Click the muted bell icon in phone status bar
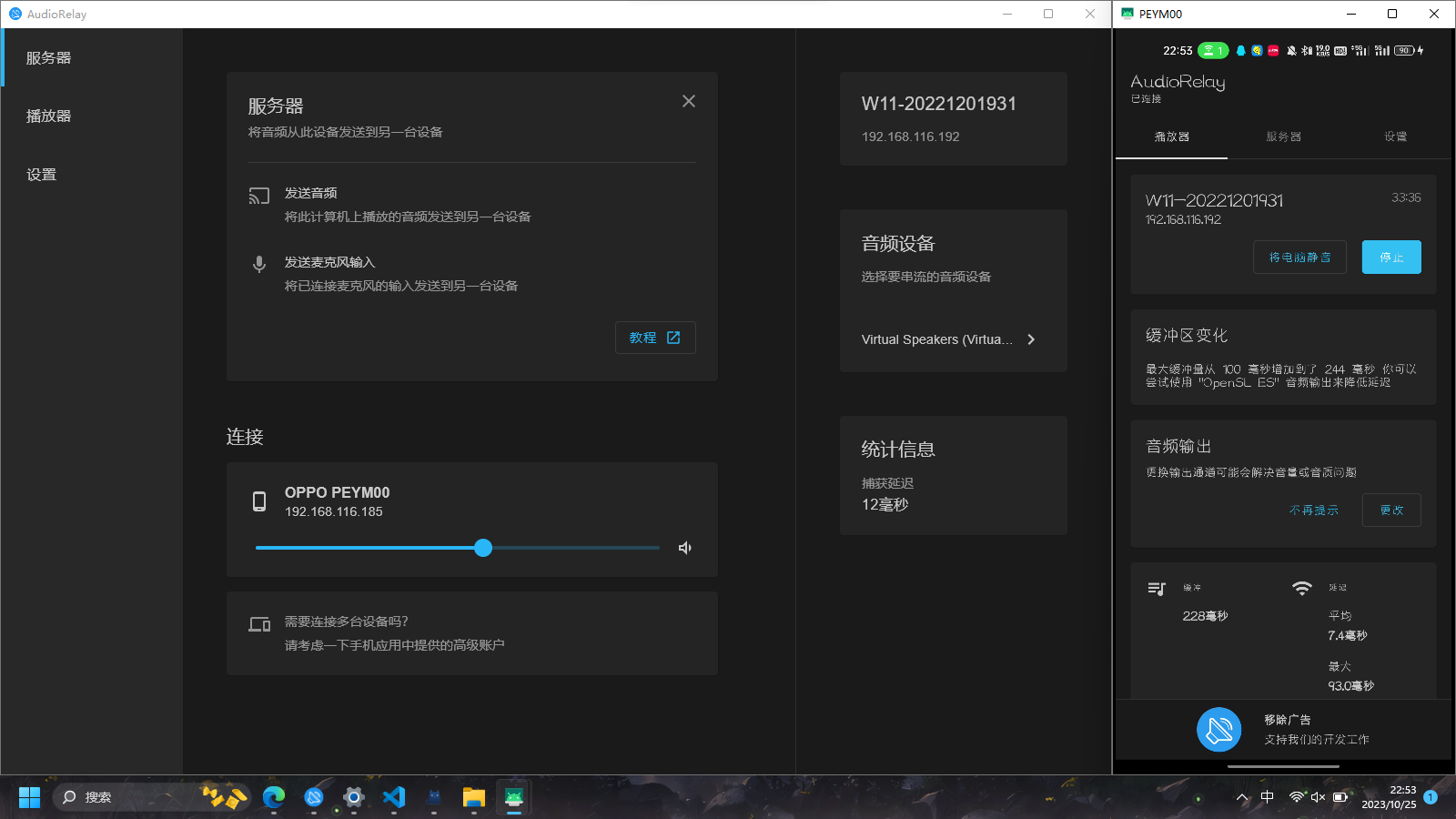Image resolution: width=1456 pixels, height=819 pixels. coord(1291,51)
